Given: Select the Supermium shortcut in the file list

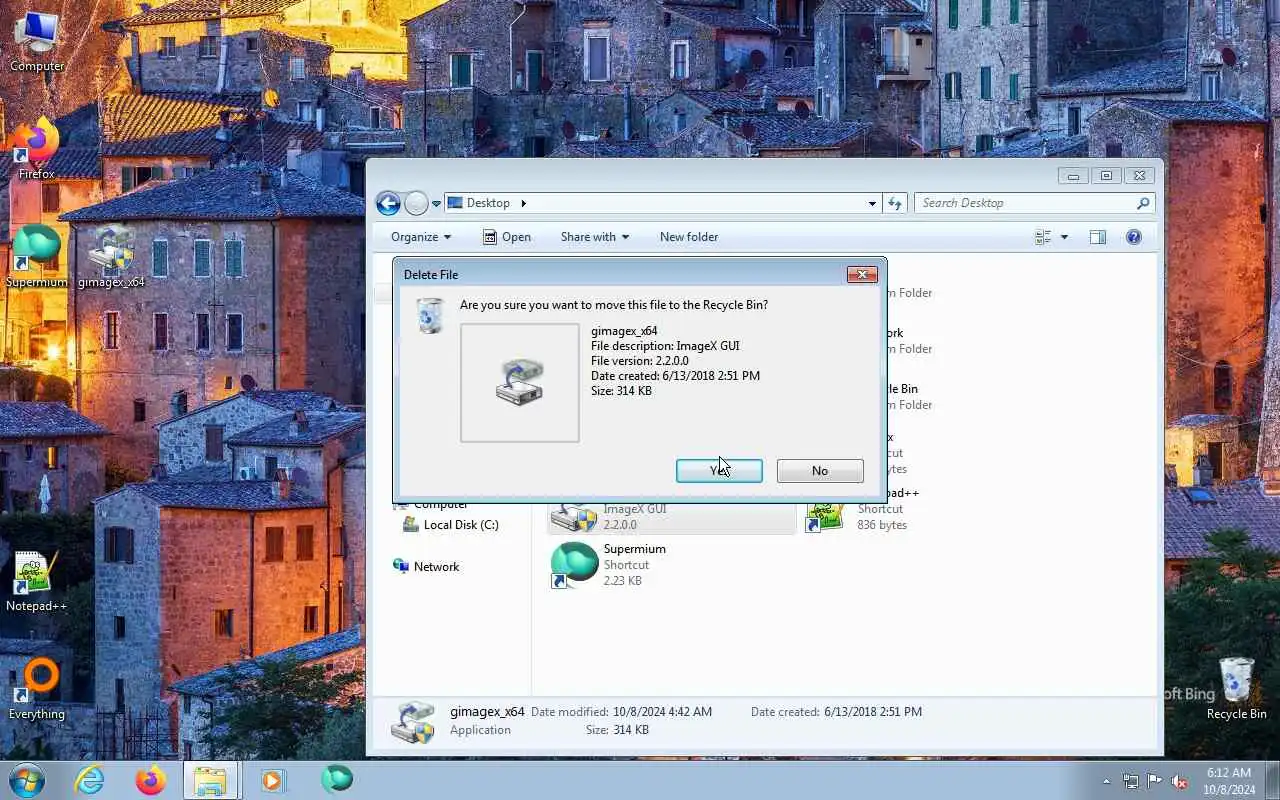Looking at the screenshot, I should click(x=672, y=565).
